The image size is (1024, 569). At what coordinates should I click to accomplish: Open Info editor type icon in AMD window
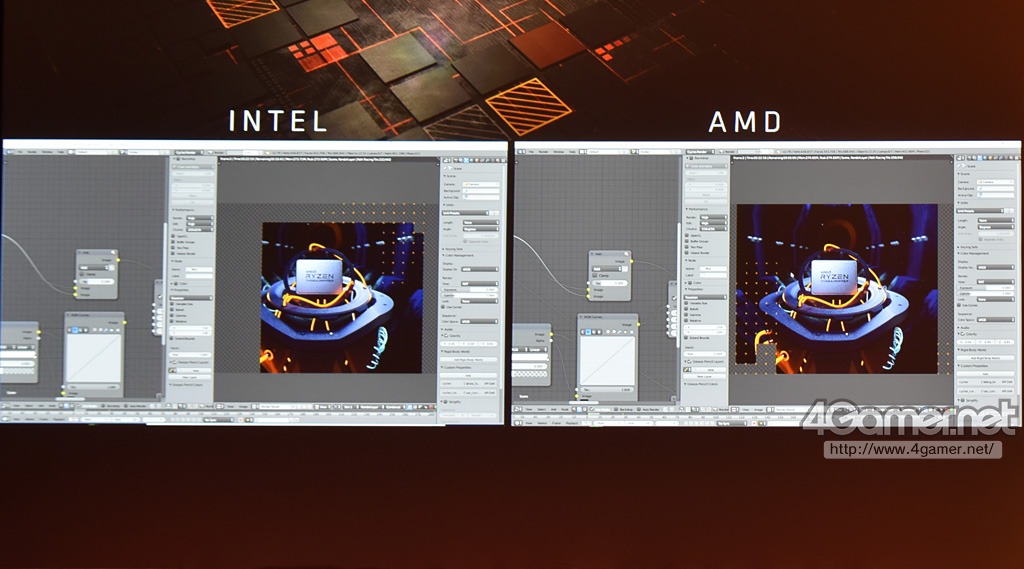[x=521, y=152]
